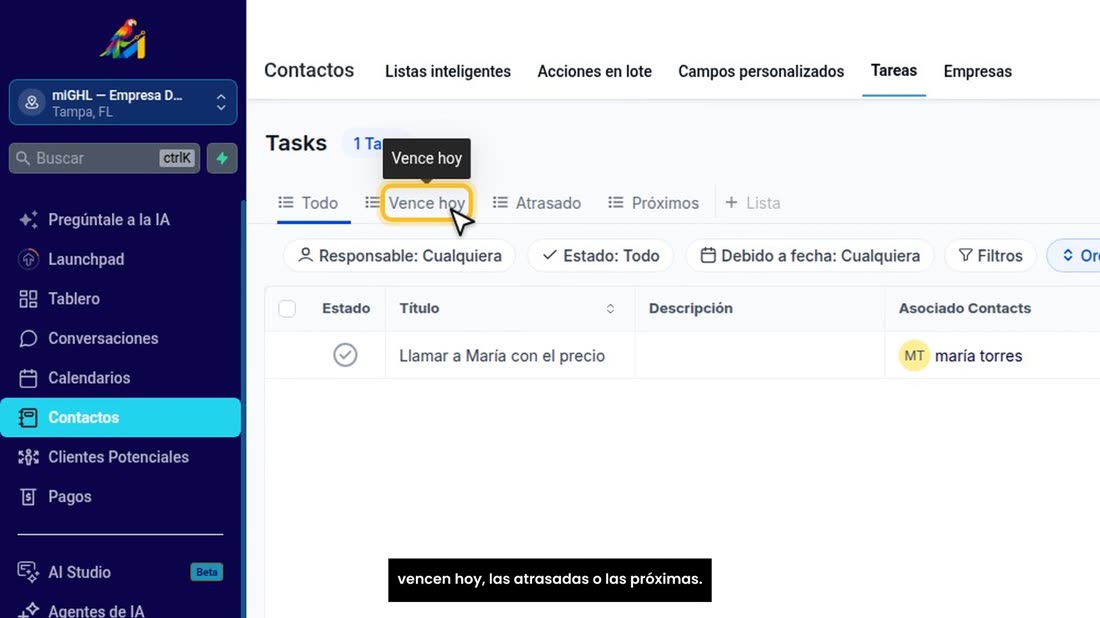Image resolution: width=1100 pixels, height=618 pixels.
Task: Click the AI Studio icon
Action: (x=28, y=572)
